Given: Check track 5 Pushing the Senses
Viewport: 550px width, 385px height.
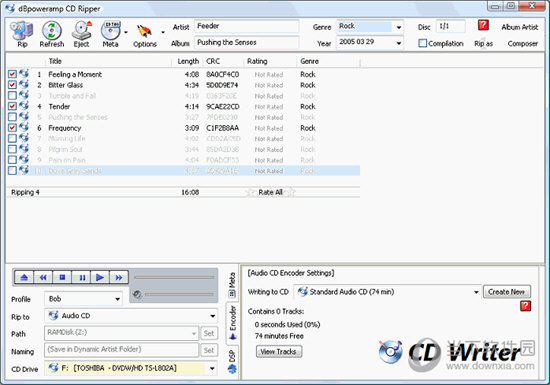Looking at the screenshot, I should [x=12, y=117].
